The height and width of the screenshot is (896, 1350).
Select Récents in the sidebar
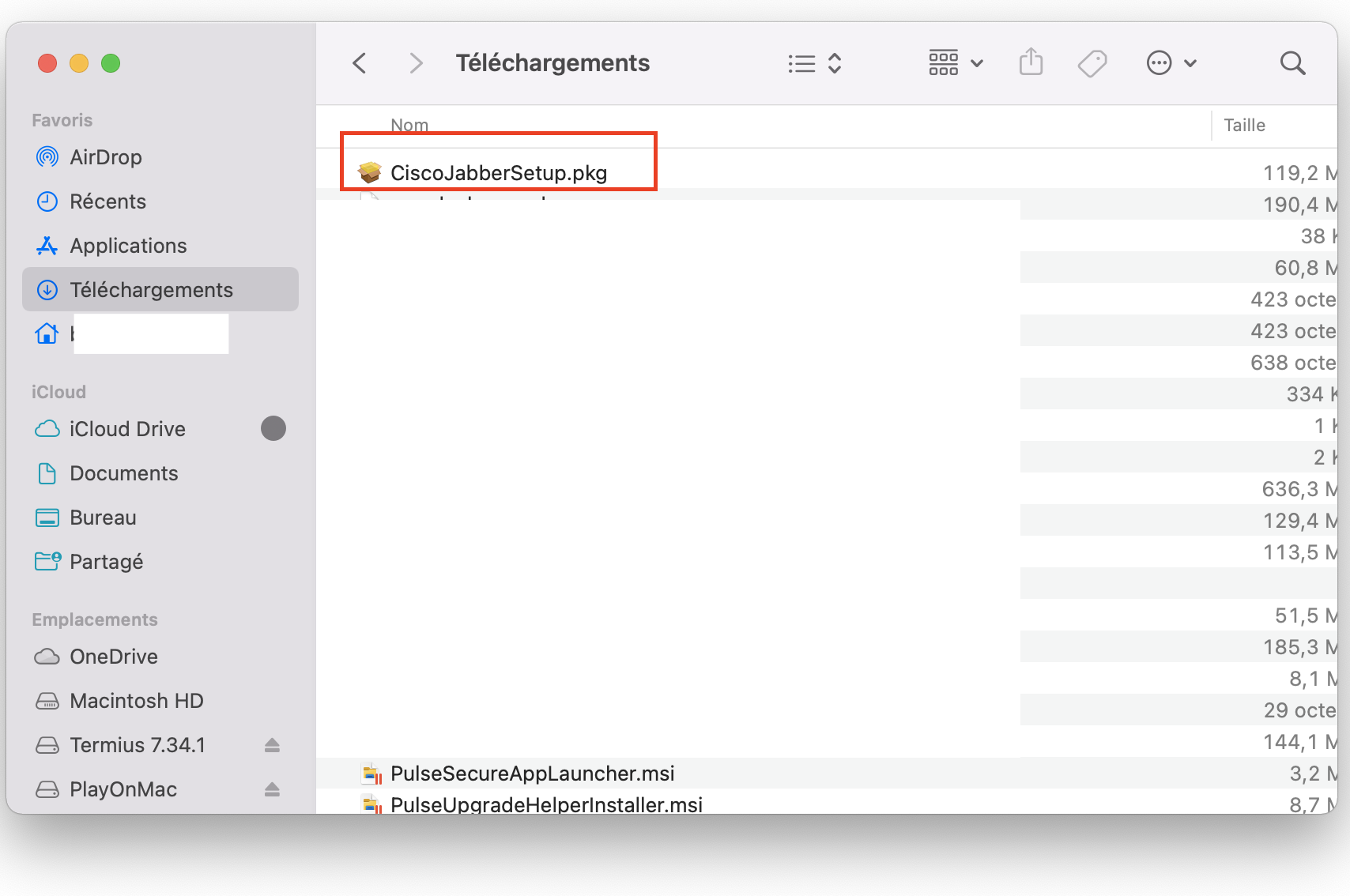(x=107, y=201)
